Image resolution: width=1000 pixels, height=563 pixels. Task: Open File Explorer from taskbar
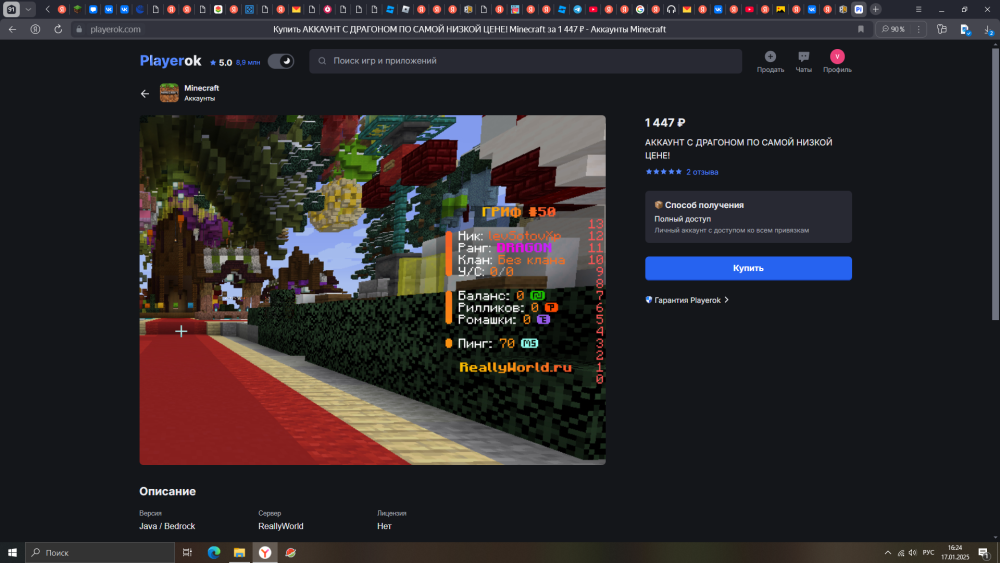coord(239,553)
